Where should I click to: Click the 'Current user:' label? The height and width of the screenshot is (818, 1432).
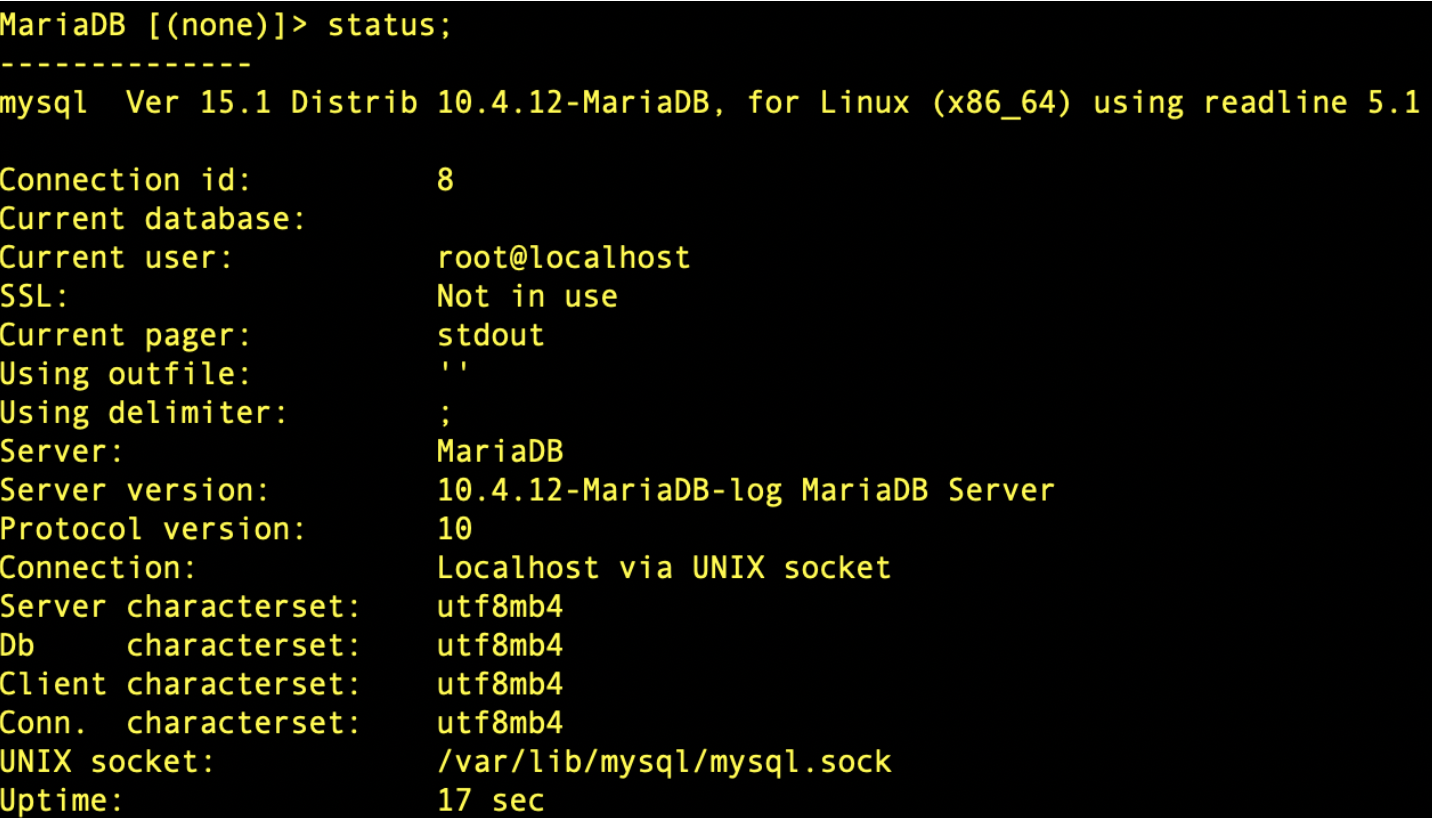[x=116, y=258]
